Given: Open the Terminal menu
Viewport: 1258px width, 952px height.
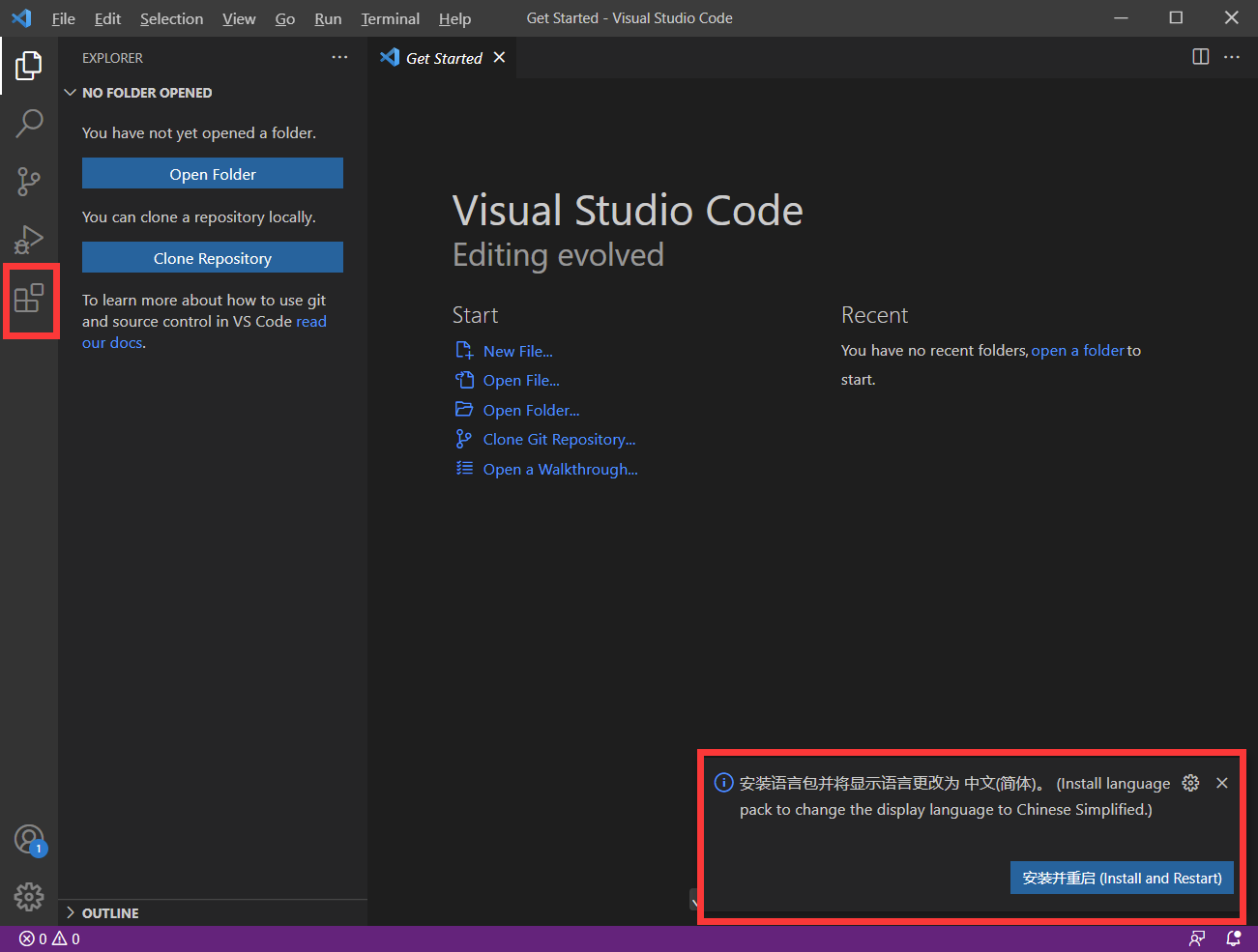Looking at the screenshot, I should 391,18.
